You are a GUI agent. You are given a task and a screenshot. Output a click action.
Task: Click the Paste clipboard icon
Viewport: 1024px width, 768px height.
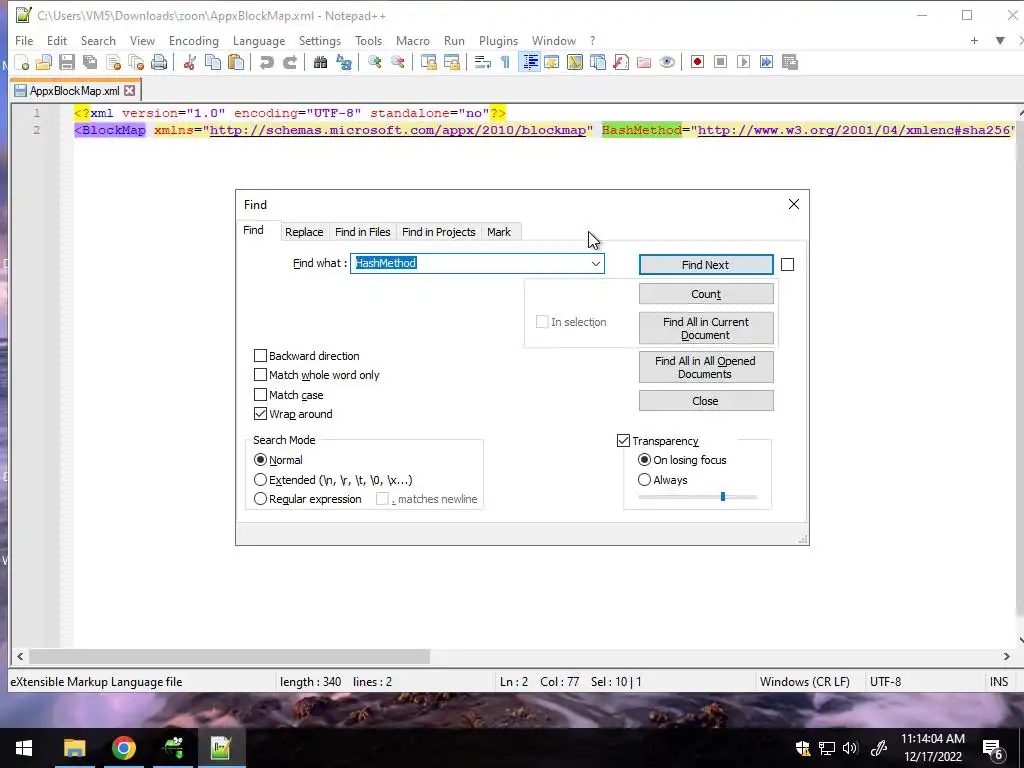pos(236,62)
